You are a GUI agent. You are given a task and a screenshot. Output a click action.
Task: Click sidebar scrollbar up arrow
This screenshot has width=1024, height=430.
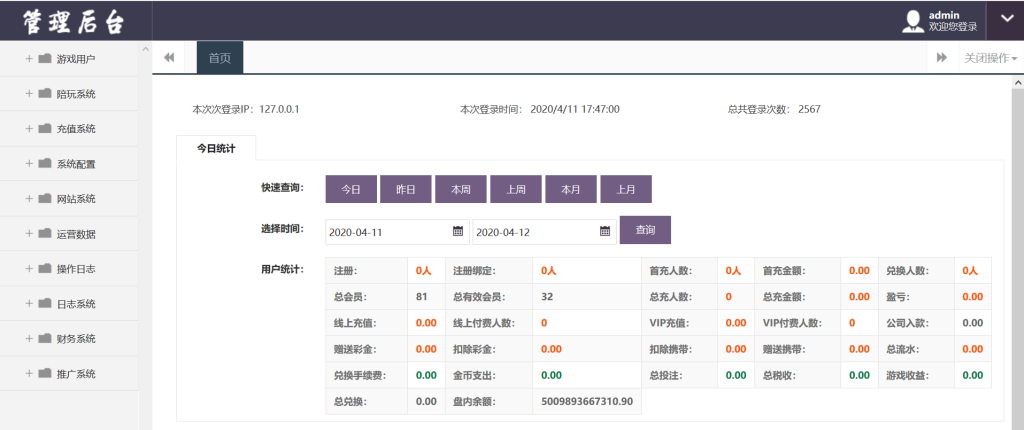click(146, 49)
